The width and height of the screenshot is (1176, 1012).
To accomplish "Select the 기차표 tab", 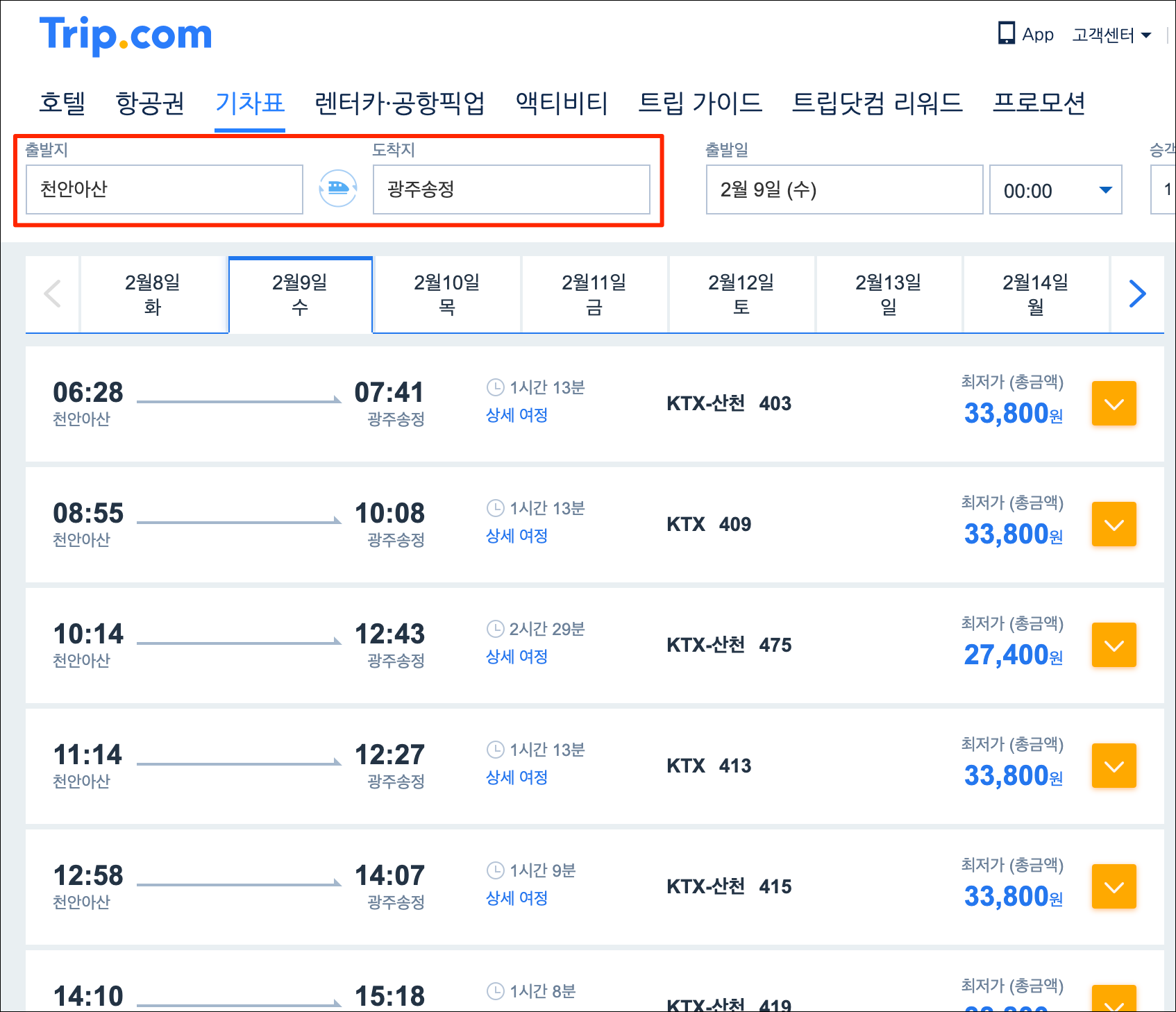I will point(250,103).
